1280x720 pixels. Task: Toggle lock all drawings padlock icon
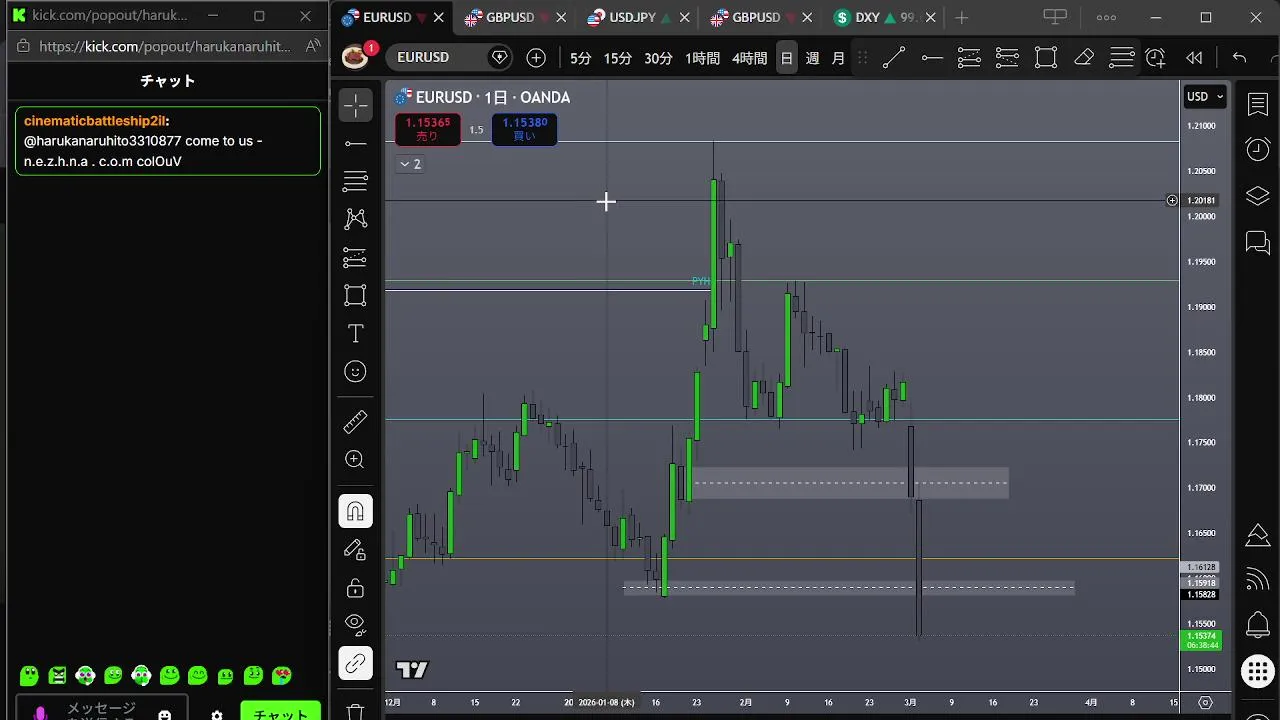[x=355, y=587]
